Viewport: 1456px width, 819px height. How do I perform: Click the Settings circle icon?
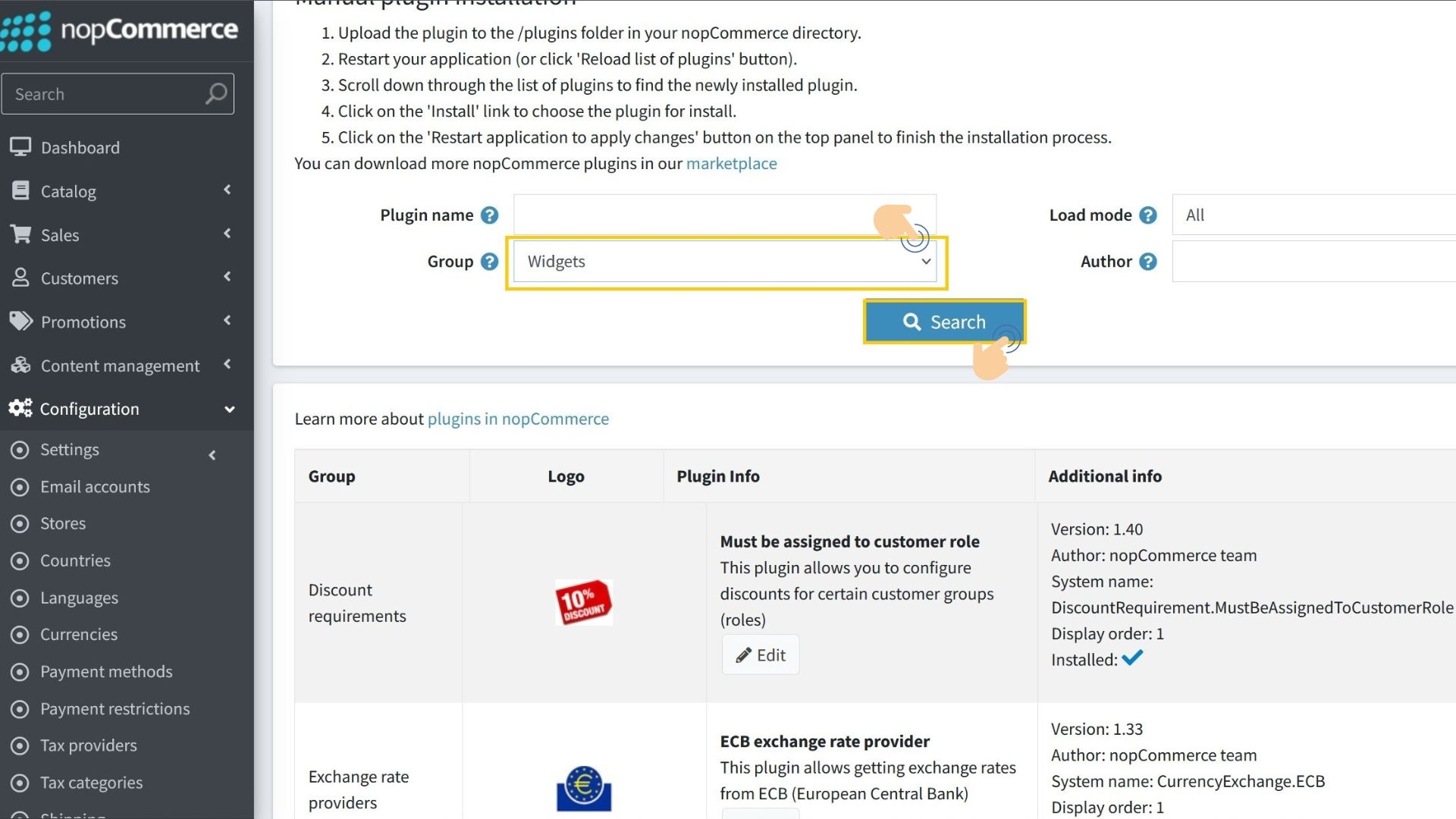pyautogui.click(x=20, y=450)
